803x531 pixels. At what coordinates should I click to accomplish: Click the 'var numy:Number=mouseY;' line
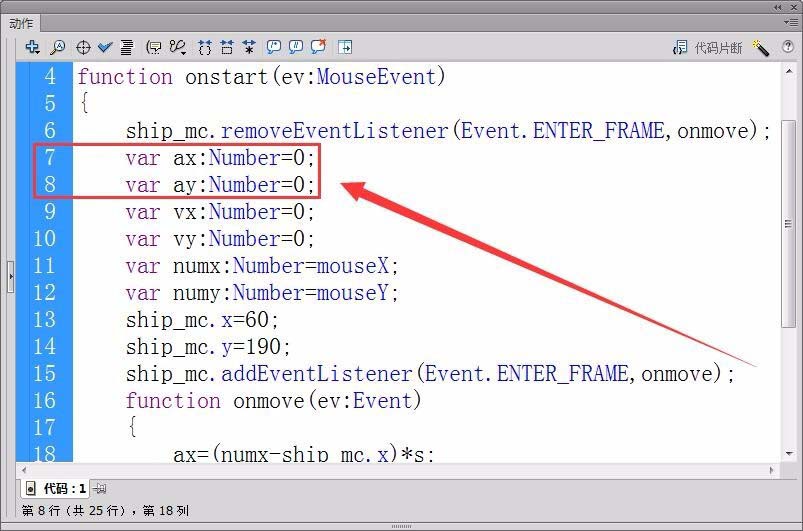click(x=262, y=293)
